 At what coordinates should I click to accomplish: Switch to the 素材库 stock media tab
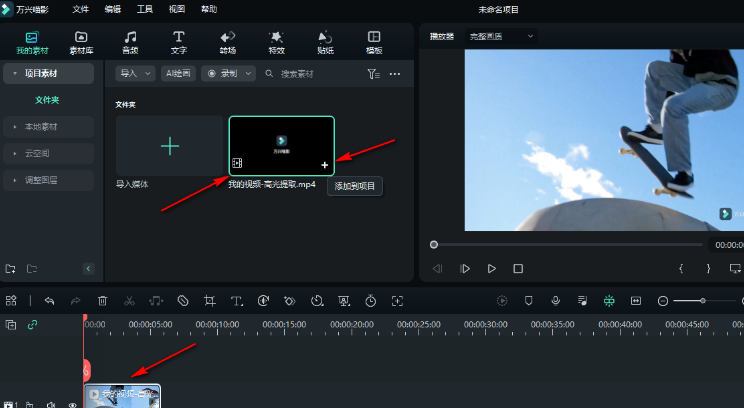click(81, 43)
